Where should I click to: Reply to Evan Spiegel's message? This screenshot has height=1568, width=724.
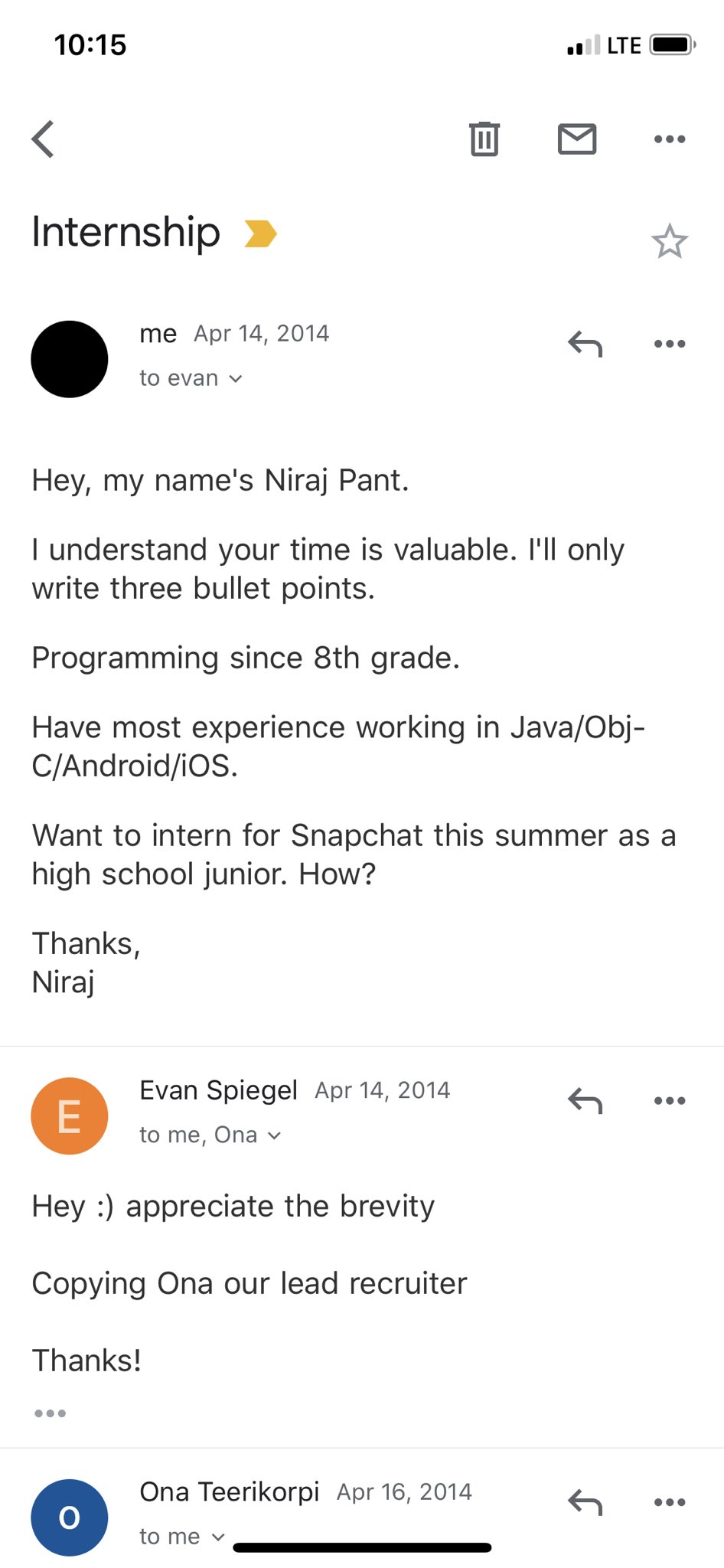(584, 1100)
